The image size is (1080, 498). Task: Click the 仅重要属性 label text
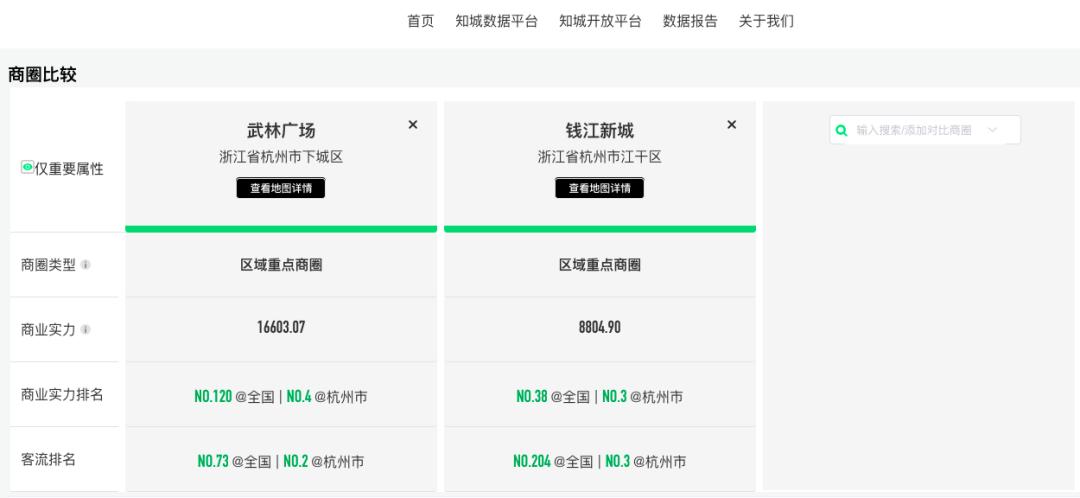click(x=69, y=168)
